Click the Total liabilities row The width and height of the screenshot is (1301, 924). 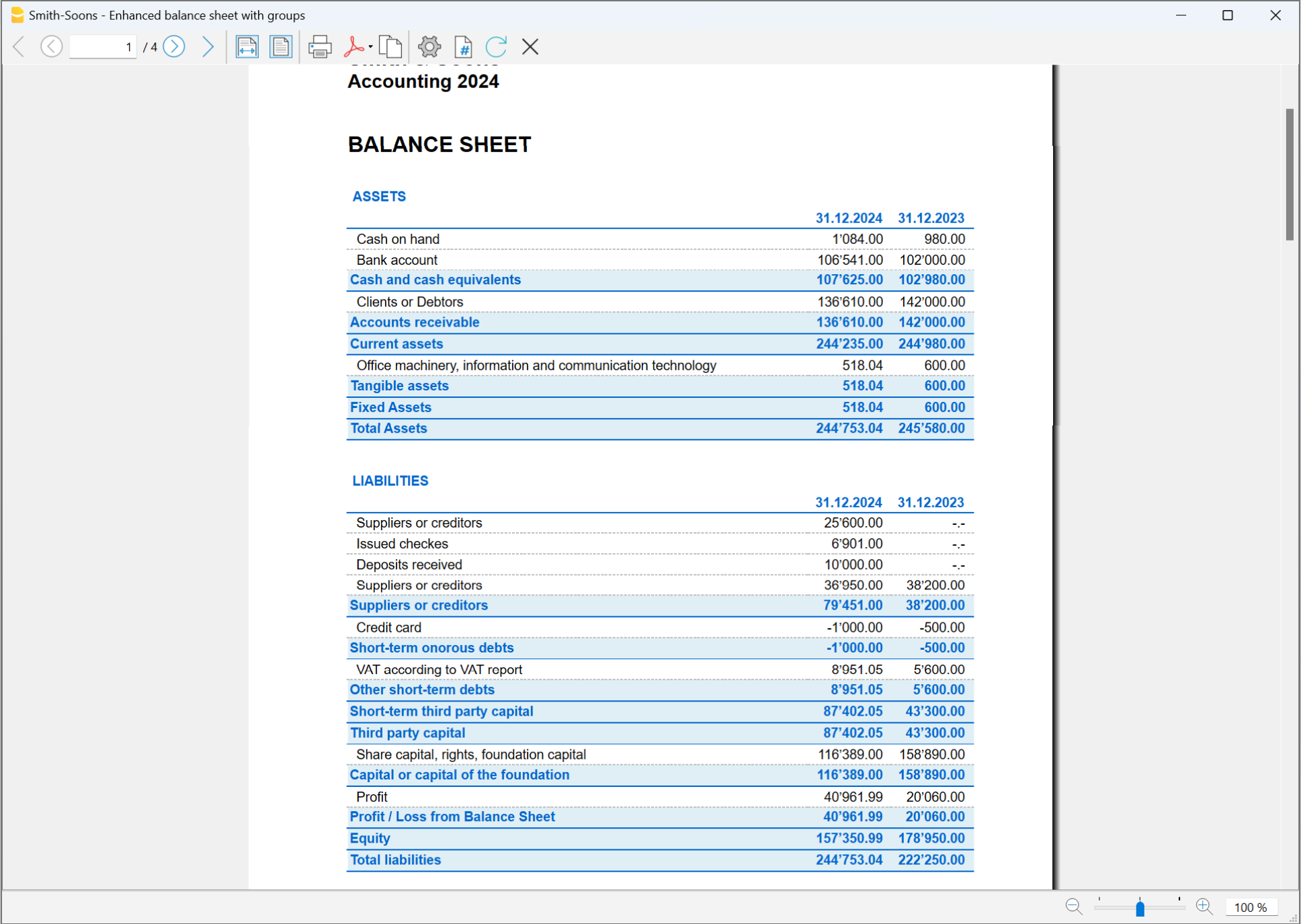tap(660, 860)
